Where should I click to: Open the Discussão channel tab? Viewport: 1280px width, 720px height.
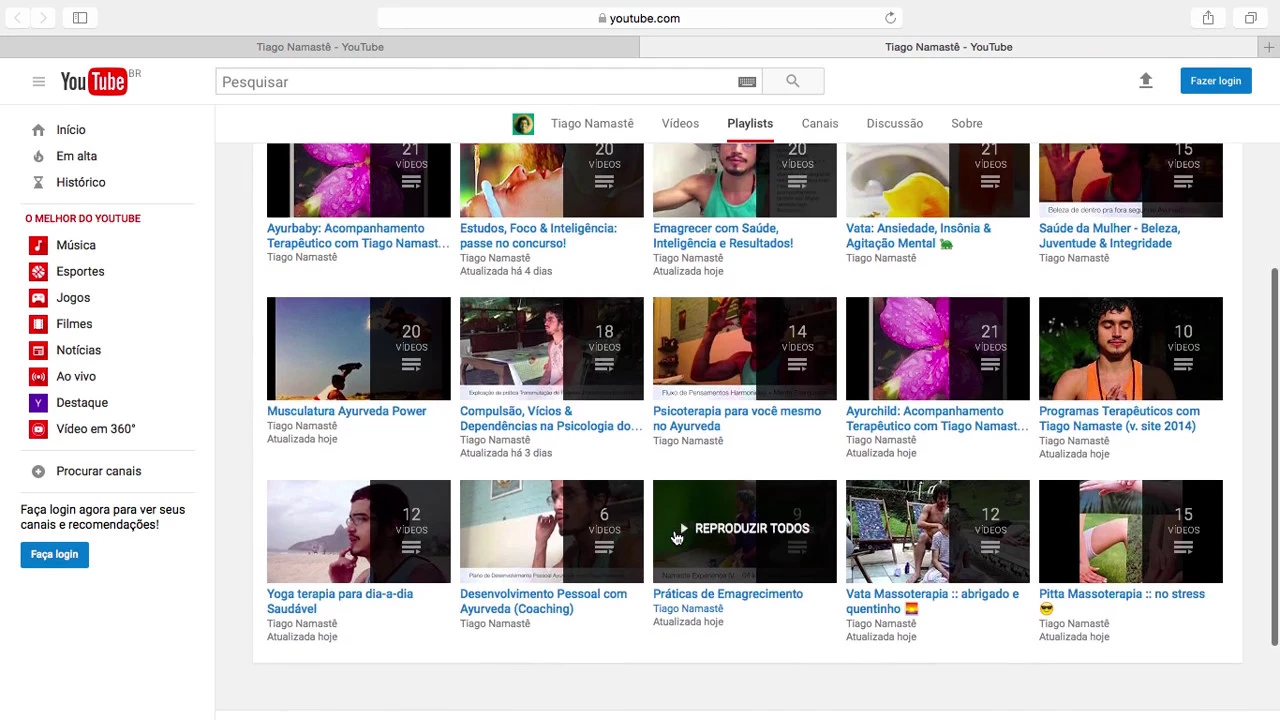[895, 123]
